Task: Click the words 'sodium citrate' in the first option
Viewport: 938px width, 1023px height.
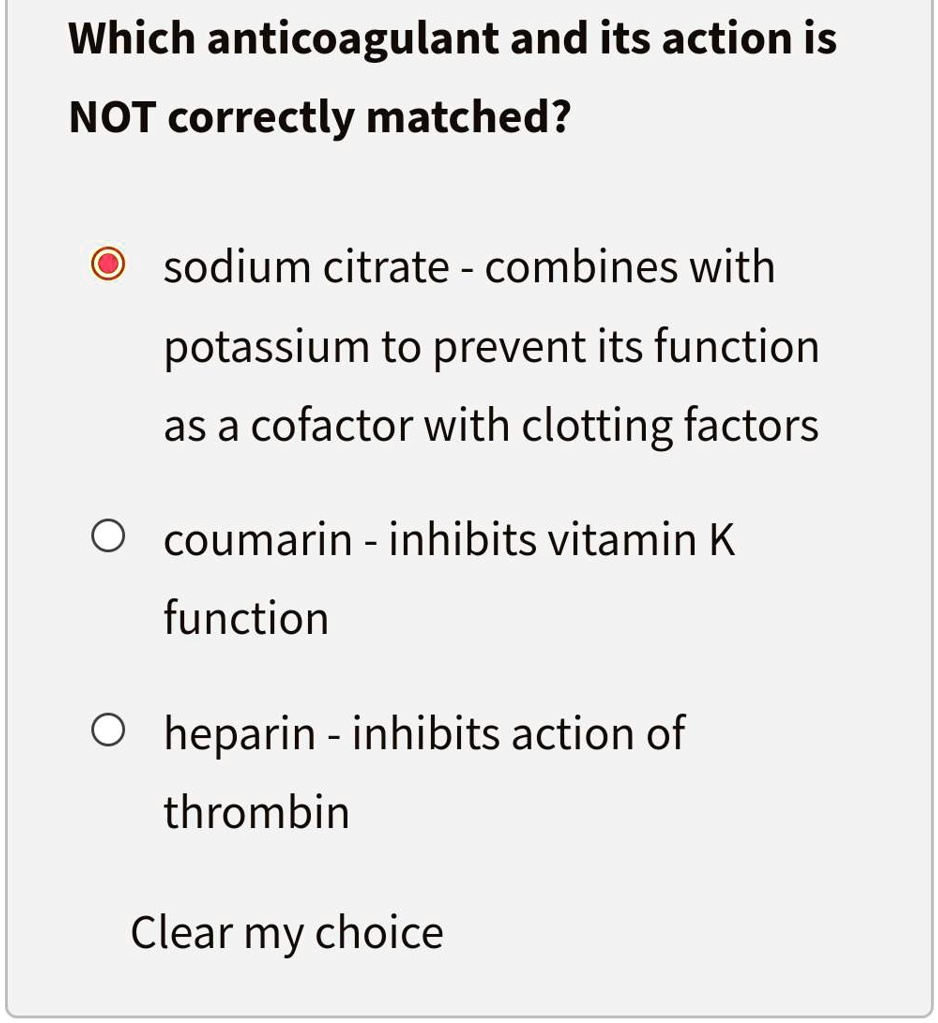Action: pos(307,268)
